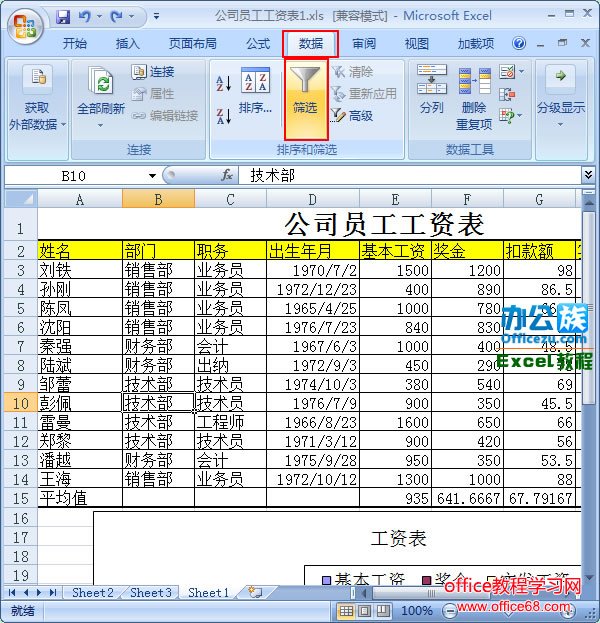
Task: Open the 插入 ribbon tab
Action: point(128,44)
